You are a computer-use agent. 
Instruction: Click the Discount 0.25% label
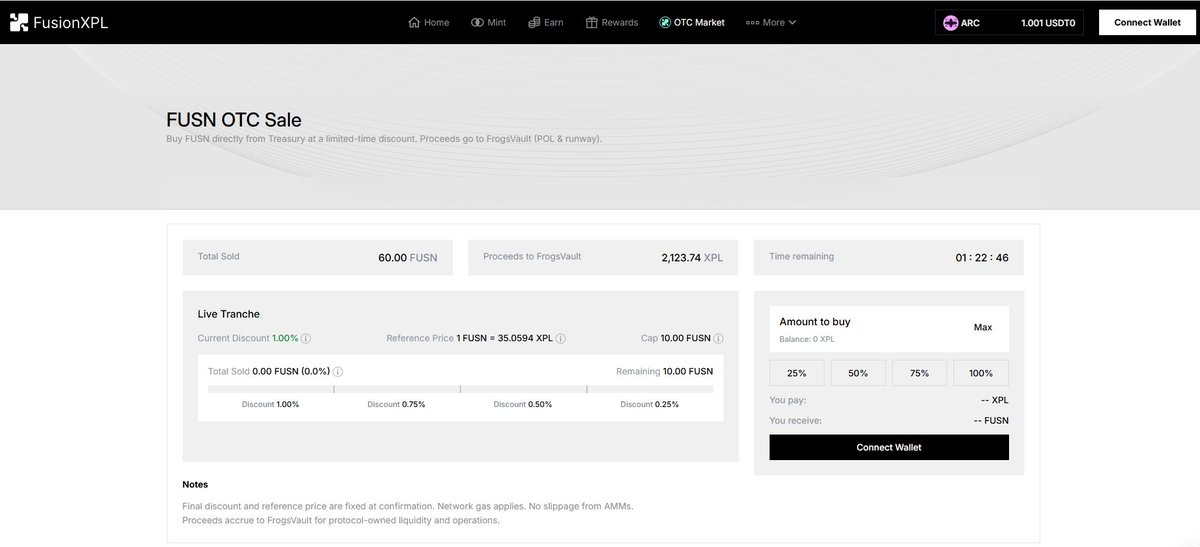pyautogui.click(x=649, y=404)
